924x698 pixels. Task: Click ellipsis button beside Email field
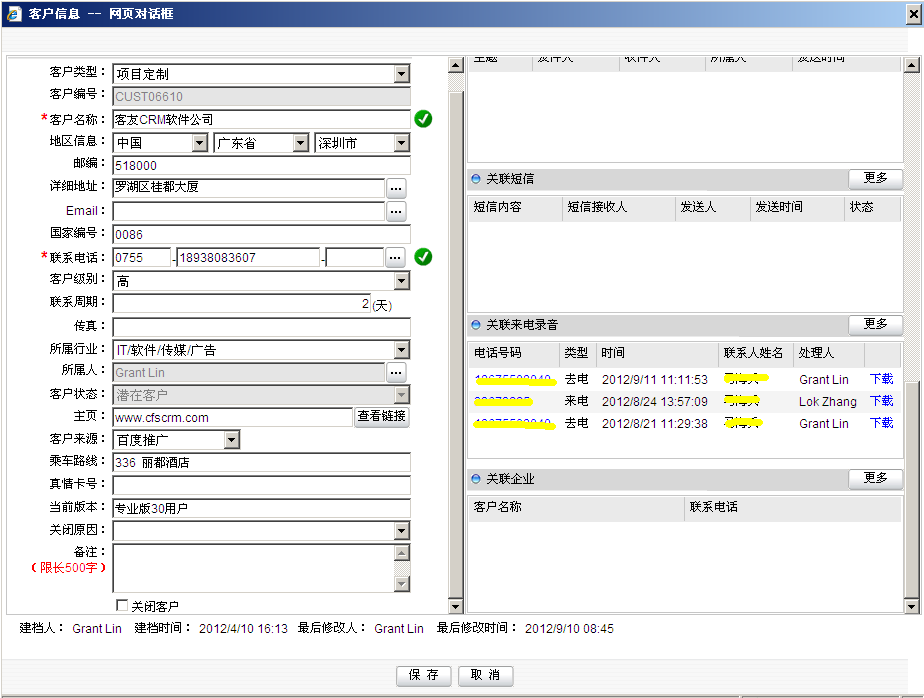coord(396,211)
